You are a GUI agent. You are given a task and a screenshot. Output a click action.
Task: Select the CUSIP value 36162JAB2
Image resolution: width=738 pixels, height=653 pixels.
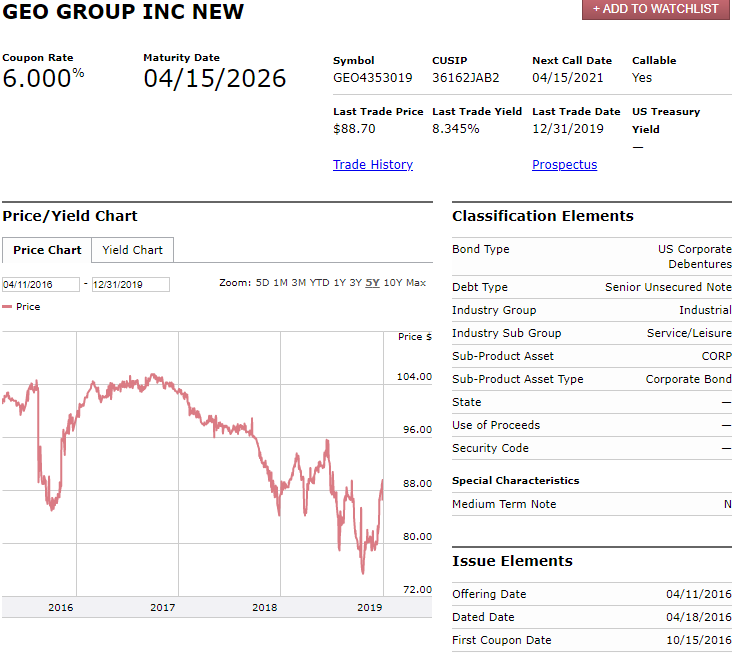465,78
